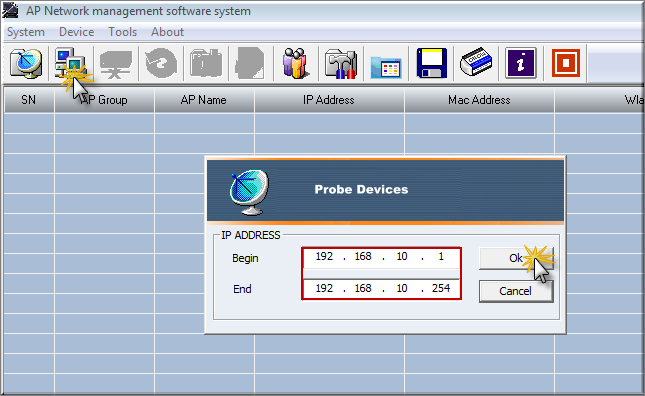Viewport: 645px width, 396px height.
Task: Click the AP Name column header
Action: pyautogui.click(x=204, y=100)
